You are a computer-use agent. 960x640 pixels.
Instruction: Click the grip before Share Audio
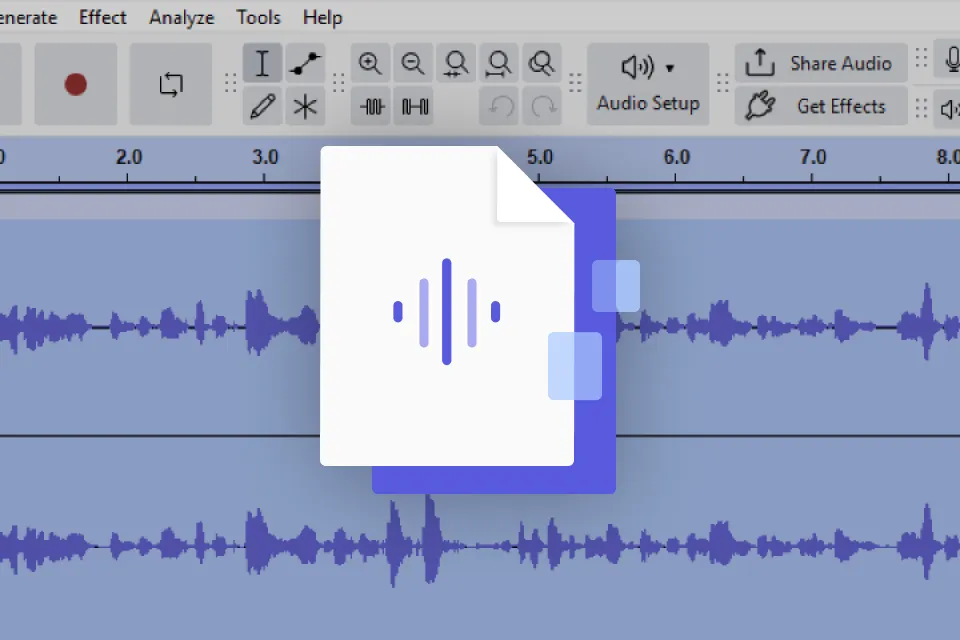[x=722, y=83]
